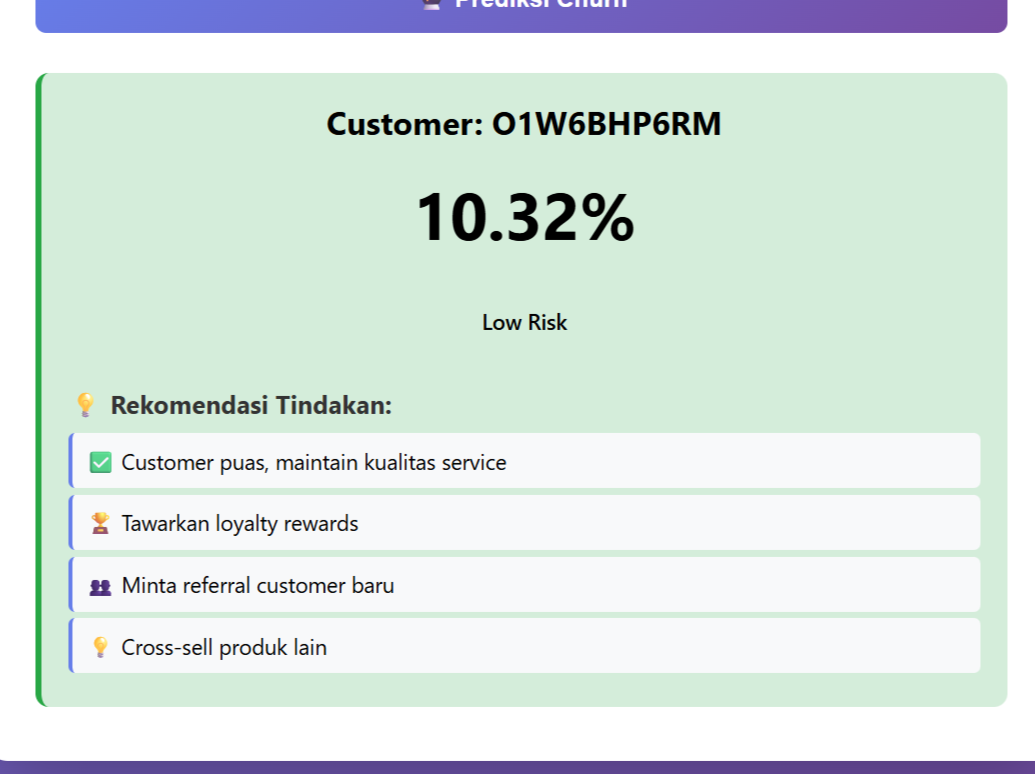Select the 'Cross-sell produk lain' recommendation text

pyautogui.click(x=224, y=647)
